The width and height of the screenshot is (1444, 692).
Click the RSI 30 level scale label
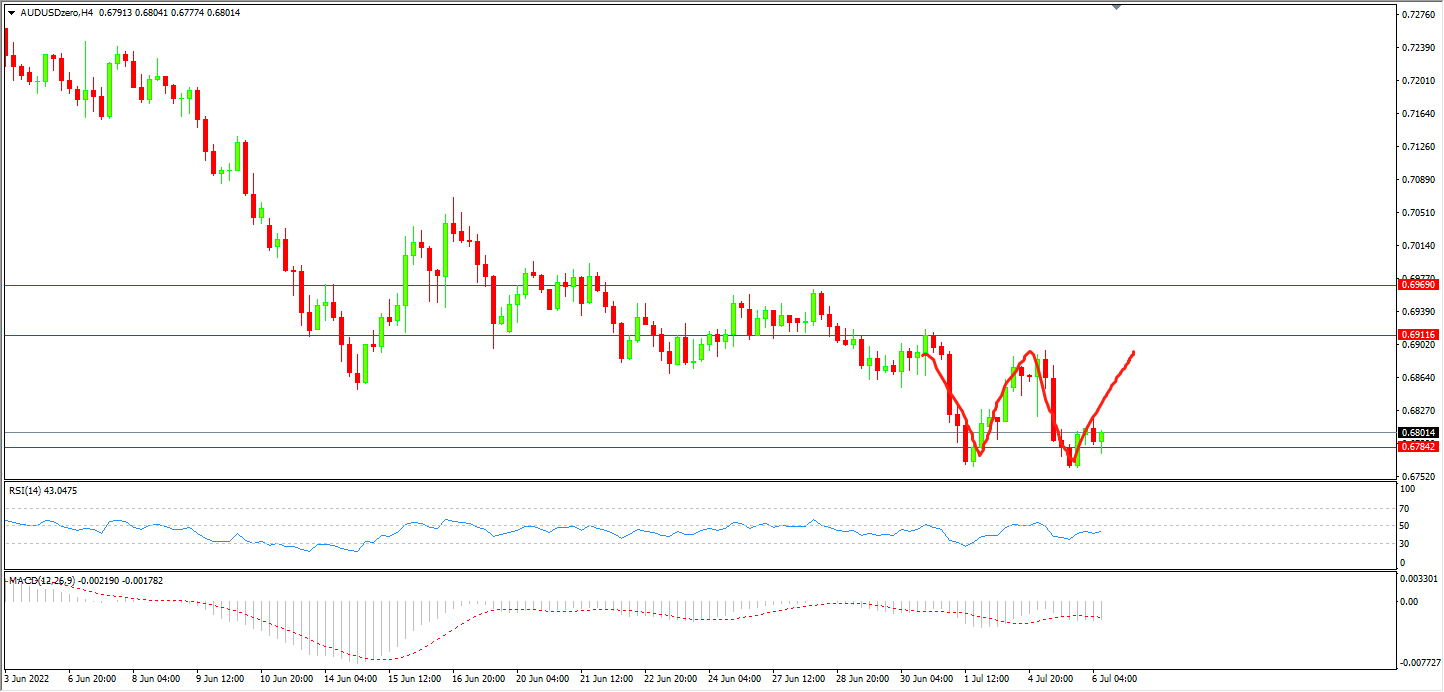1405,544
